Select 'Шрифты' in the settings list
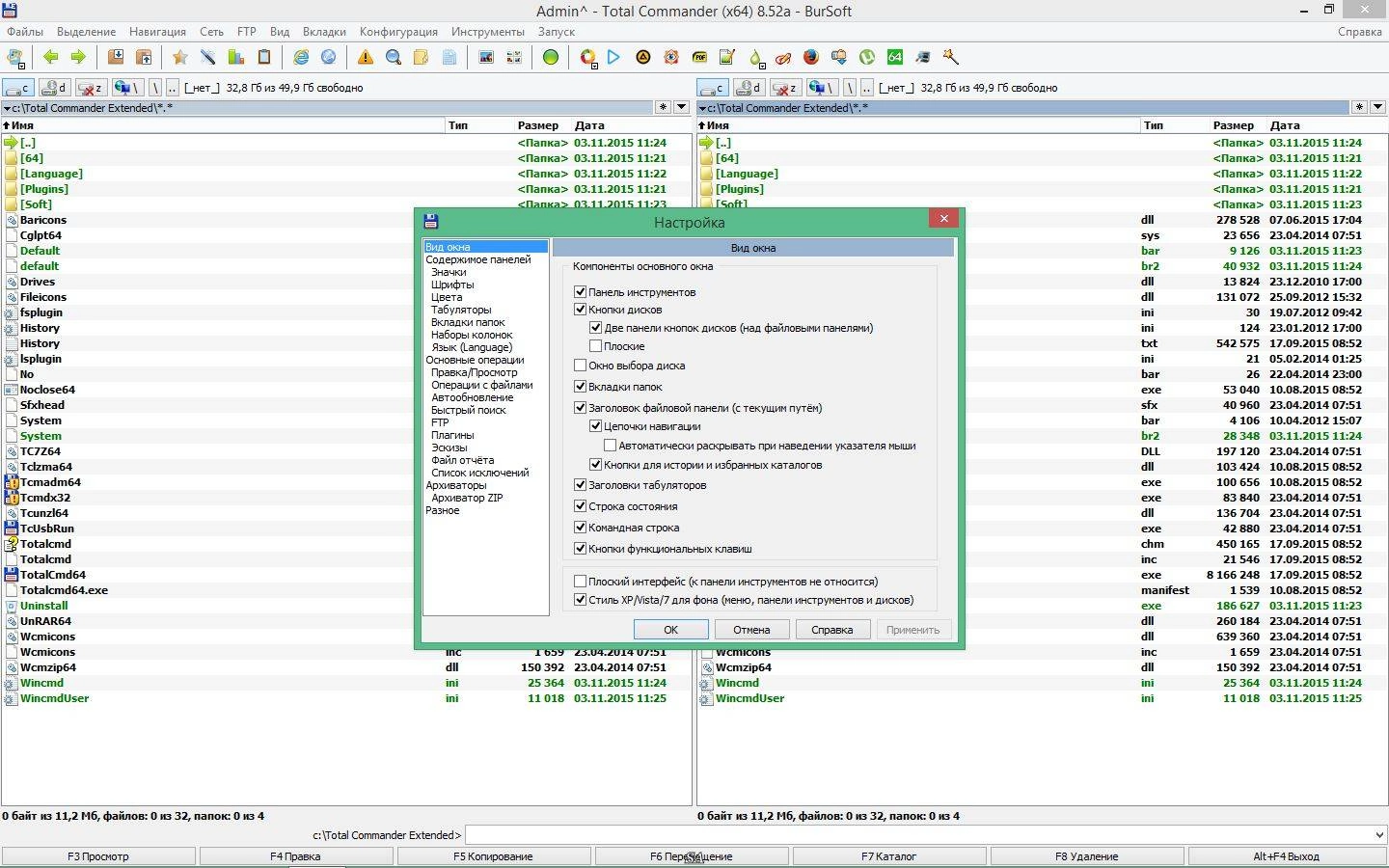 [x=452, y=285]
